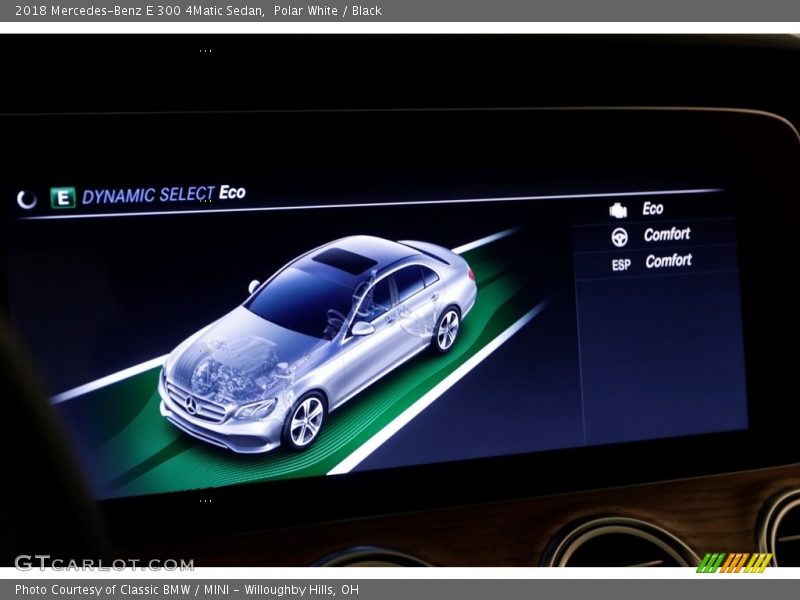Tap the ESP icon label
The height and width of the screenshot is (600, 800).
621,265
